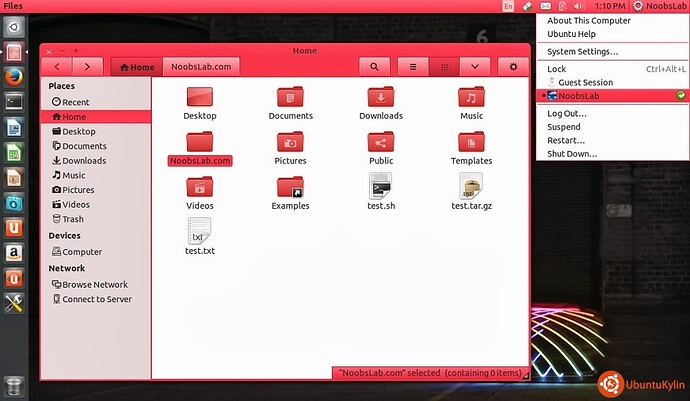Expand the view options dropdown arrow
This screenshot has height=401, width=690.
pyautogui.click(x=475, y=67)
